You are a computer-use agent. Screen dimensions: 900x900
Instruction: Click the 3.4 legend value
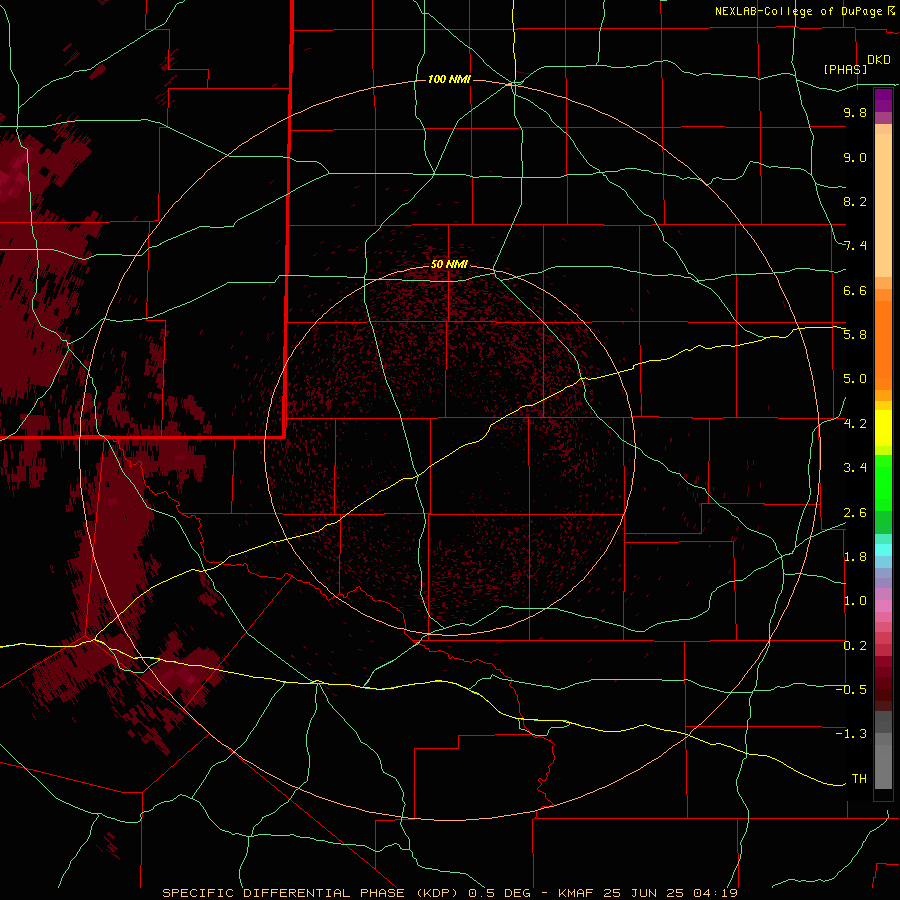point(855,468)
